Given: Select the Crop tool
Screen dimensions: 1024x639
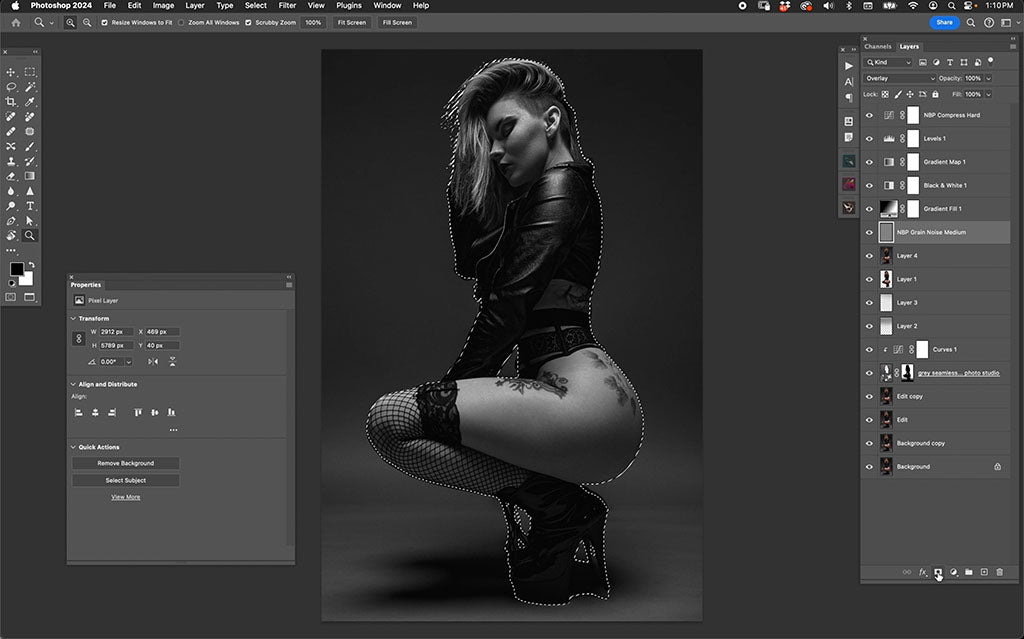Looking at the screenshot, I should [11, 101].
